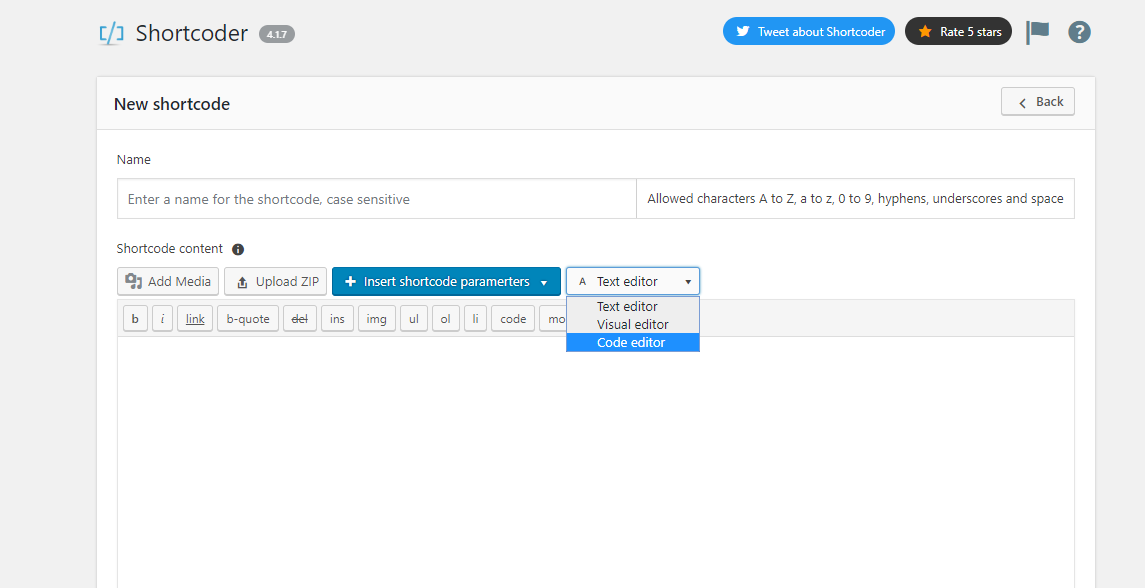Click the Shortcode content info icon
The width and height of the screenshot is (1145, 588).
tap(238, 250)
